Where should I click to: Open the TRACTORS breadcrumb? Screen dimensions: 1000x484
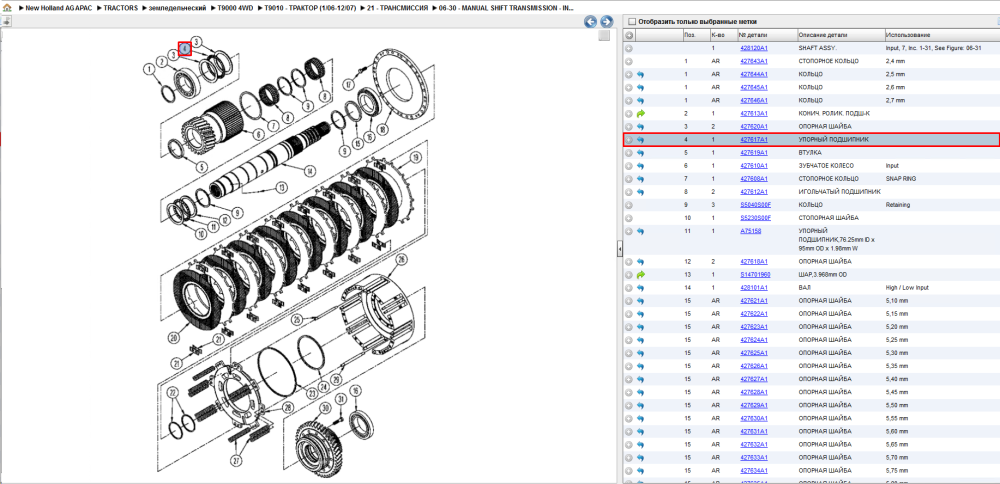[120, 8]
